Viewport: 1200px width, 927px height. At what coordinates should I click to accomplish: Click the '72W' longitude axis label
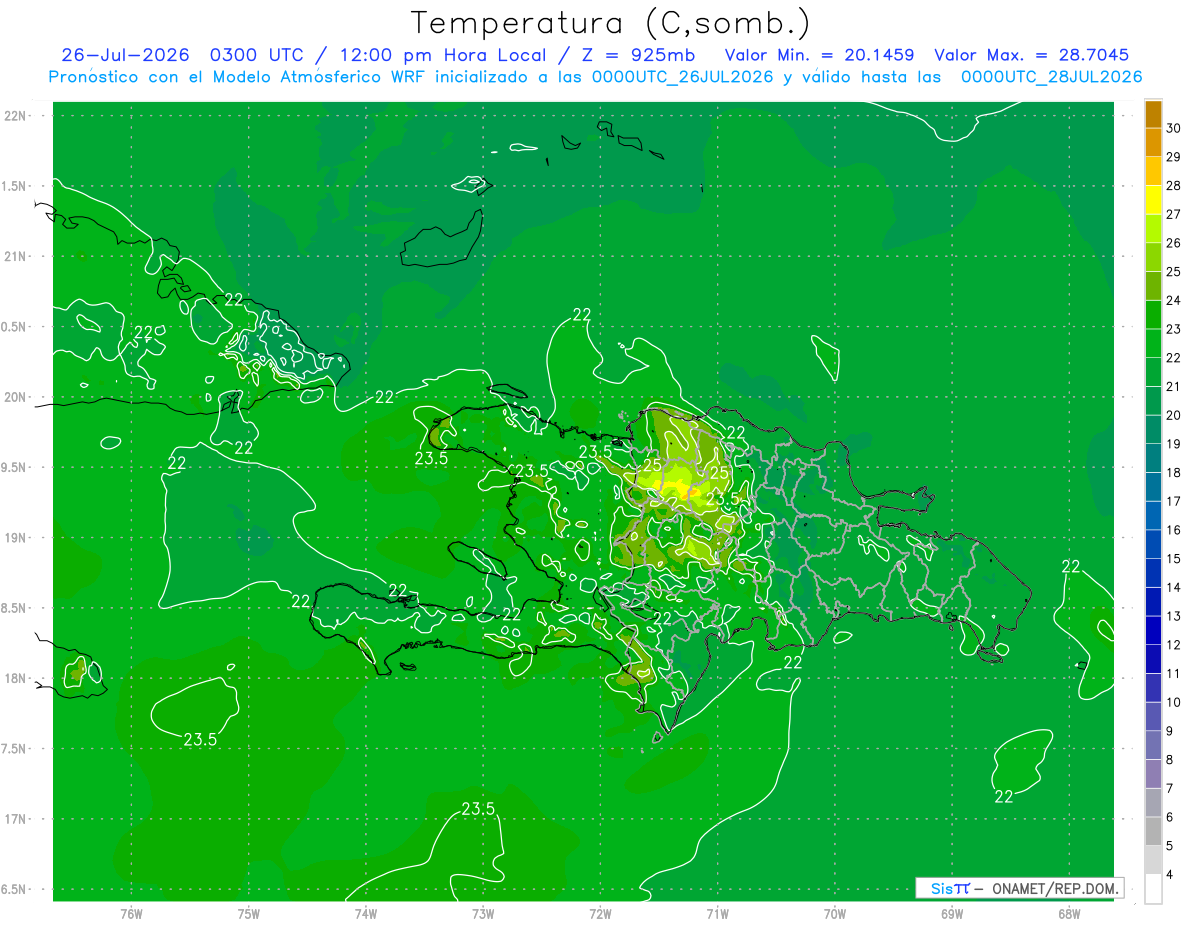pos(600,913)
